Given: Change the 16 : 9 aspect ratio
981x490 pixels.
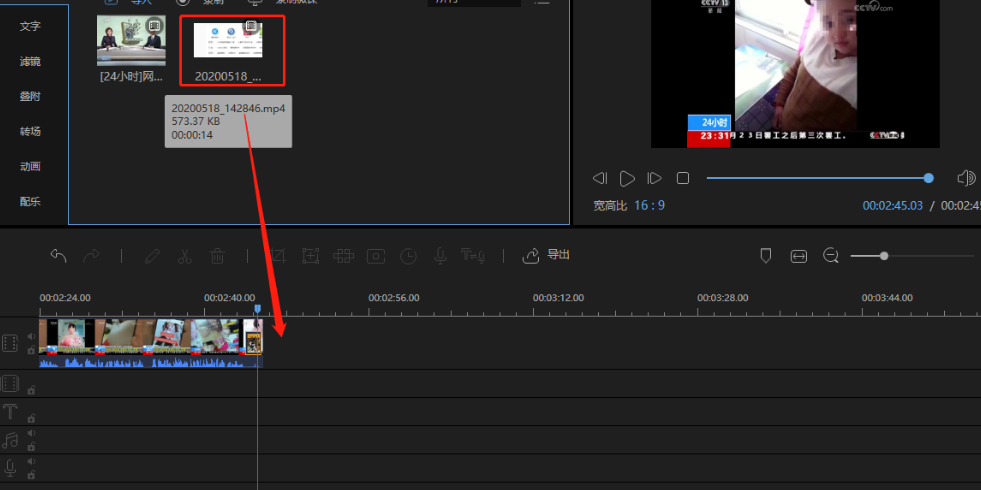Looking at the screenshot, I should pos(649,205).
